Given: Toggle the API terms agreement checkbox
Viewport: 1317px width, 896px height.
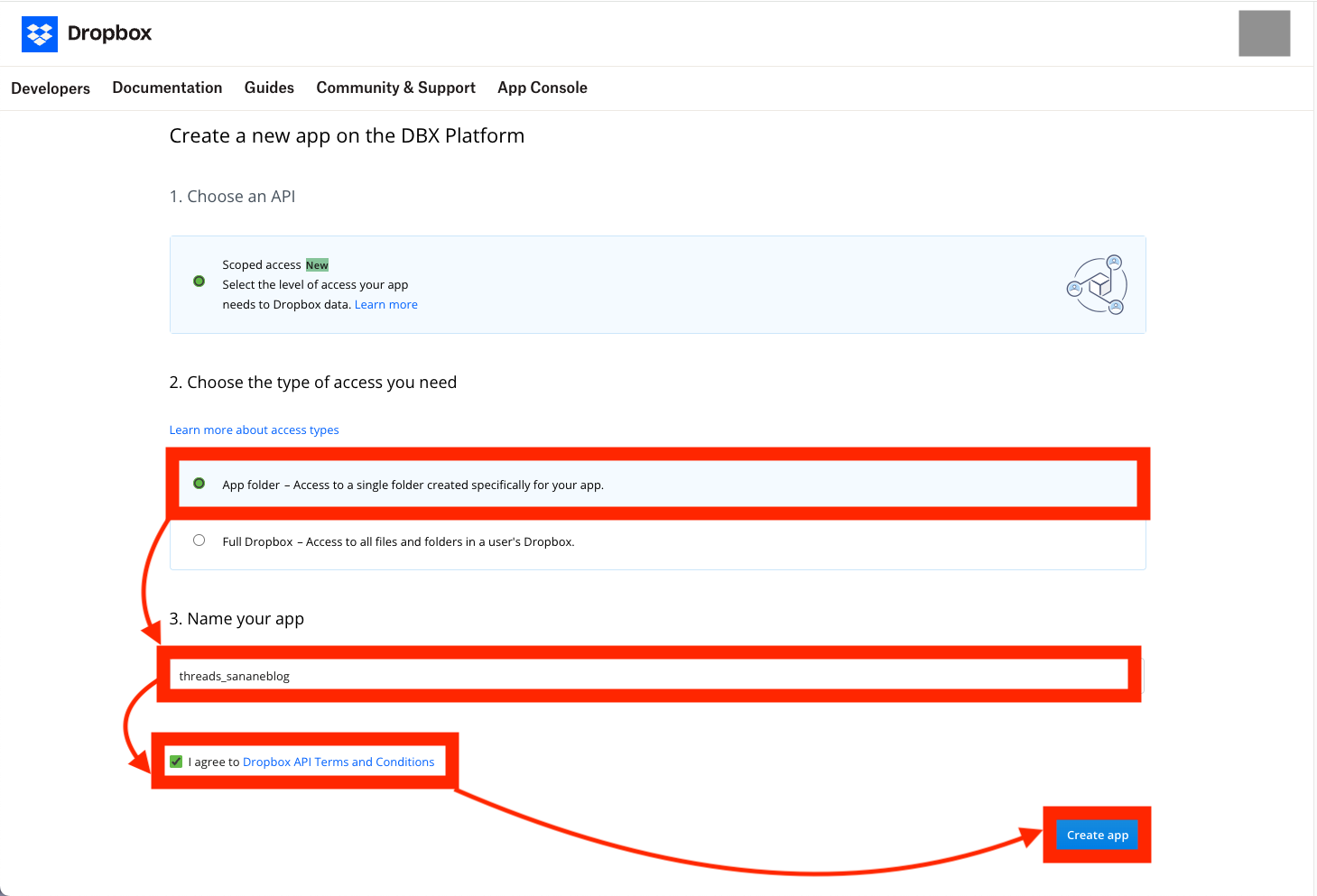Looking at the screenshot, I should click(x=176, y=762).
